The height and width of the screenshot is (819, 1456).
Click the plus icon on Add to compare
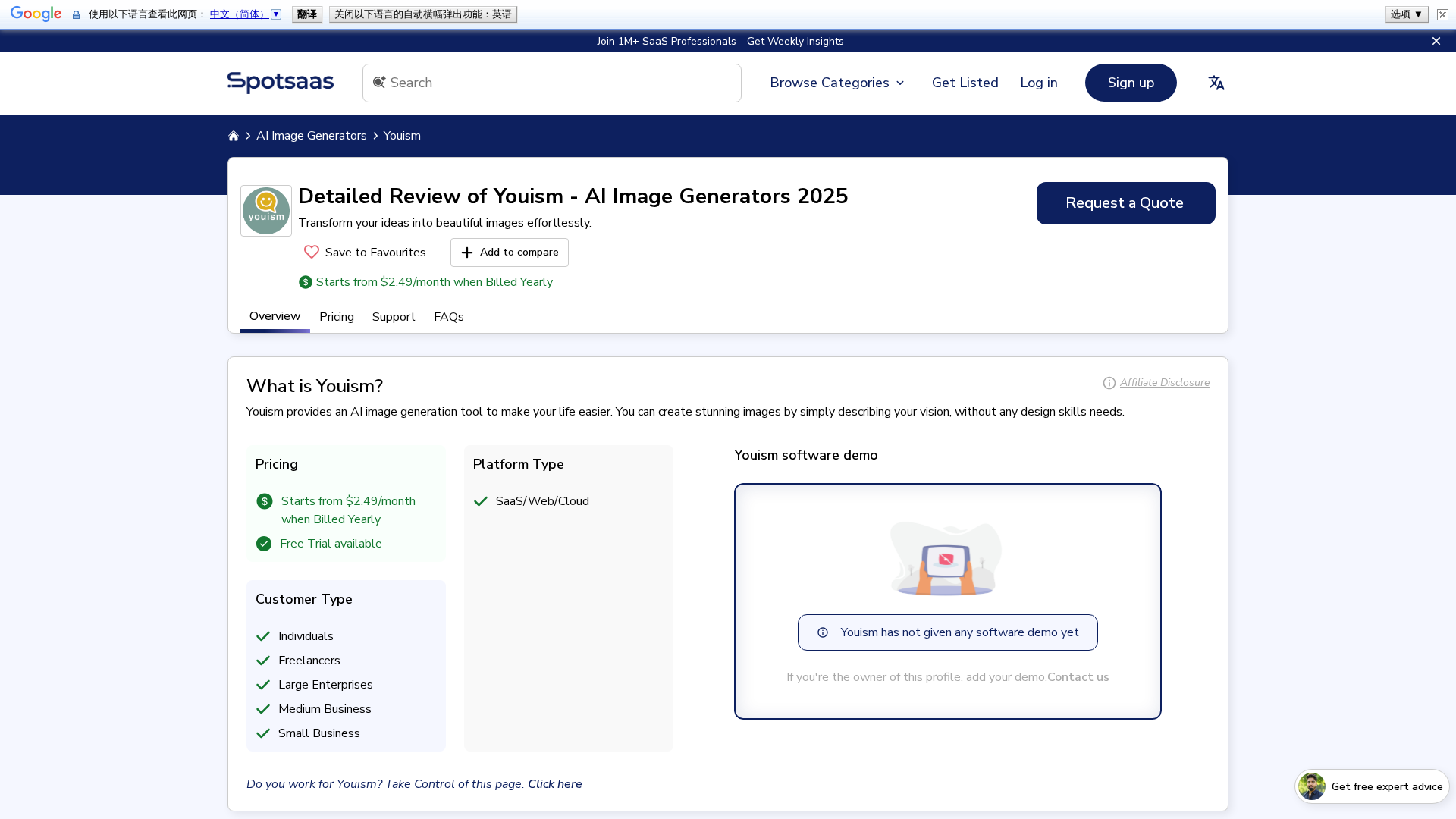[x=467, y=253]
